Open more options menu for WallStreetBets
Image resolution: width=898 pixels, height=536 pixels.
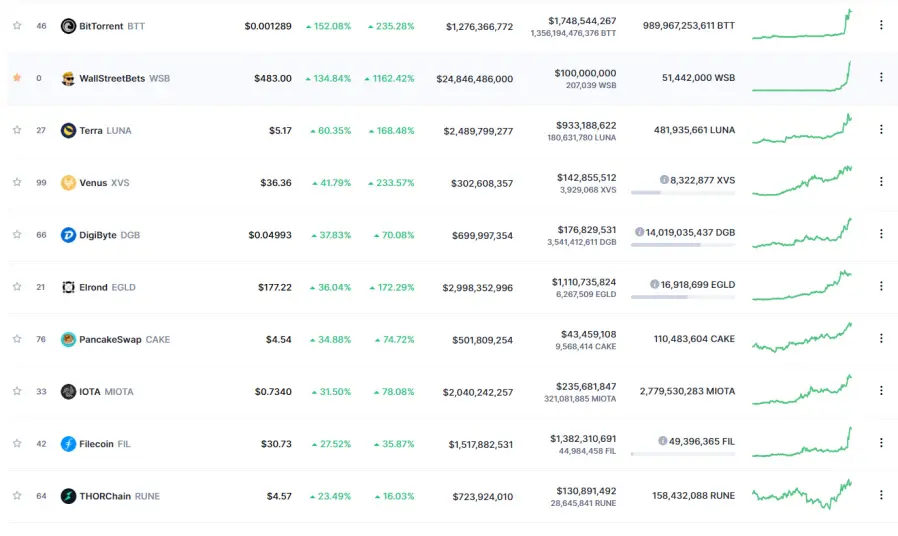point(881,77)
